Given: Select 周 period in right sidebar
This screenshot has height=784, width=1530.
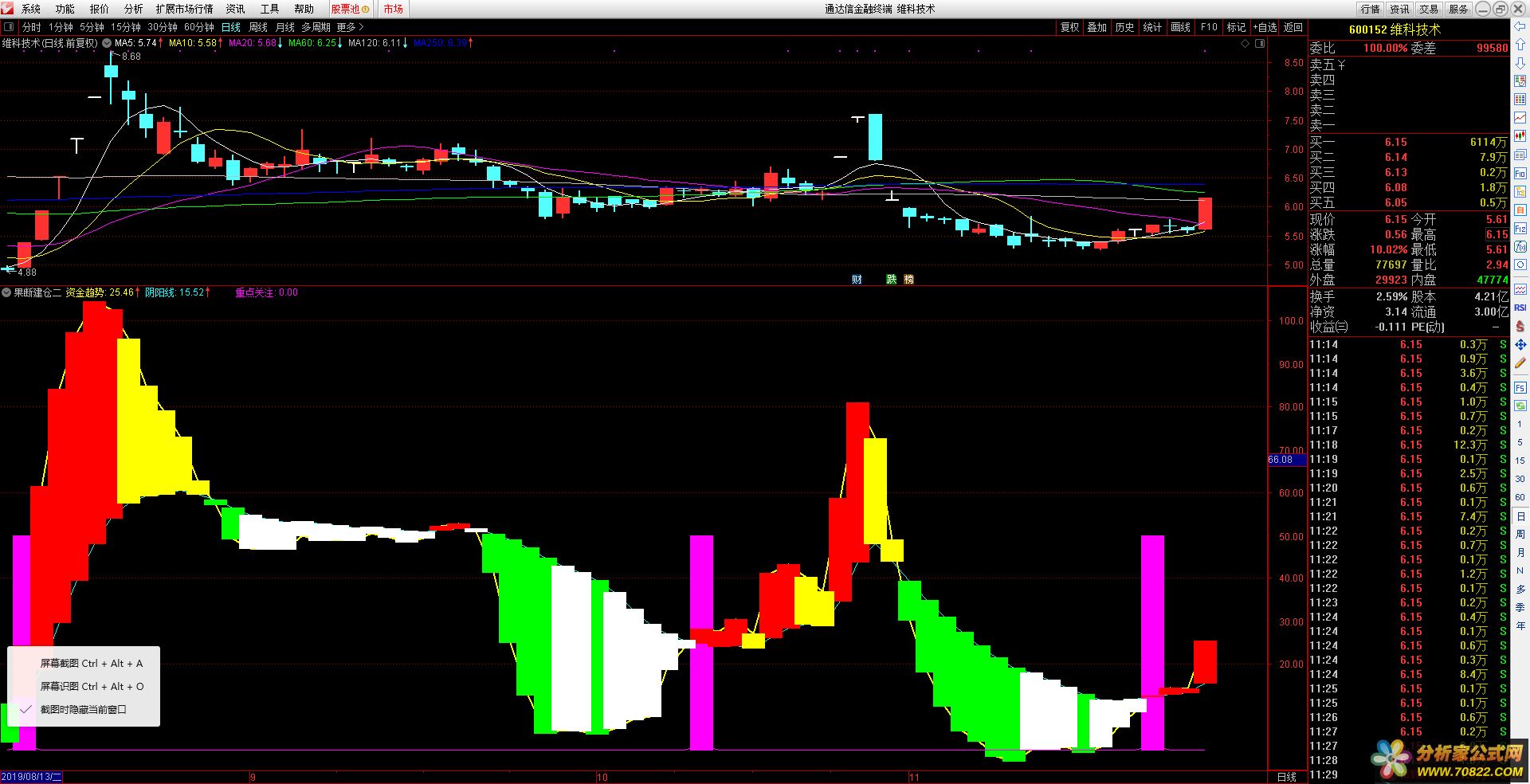Looking at the screenshot, I should click(x=1520, y=535).
